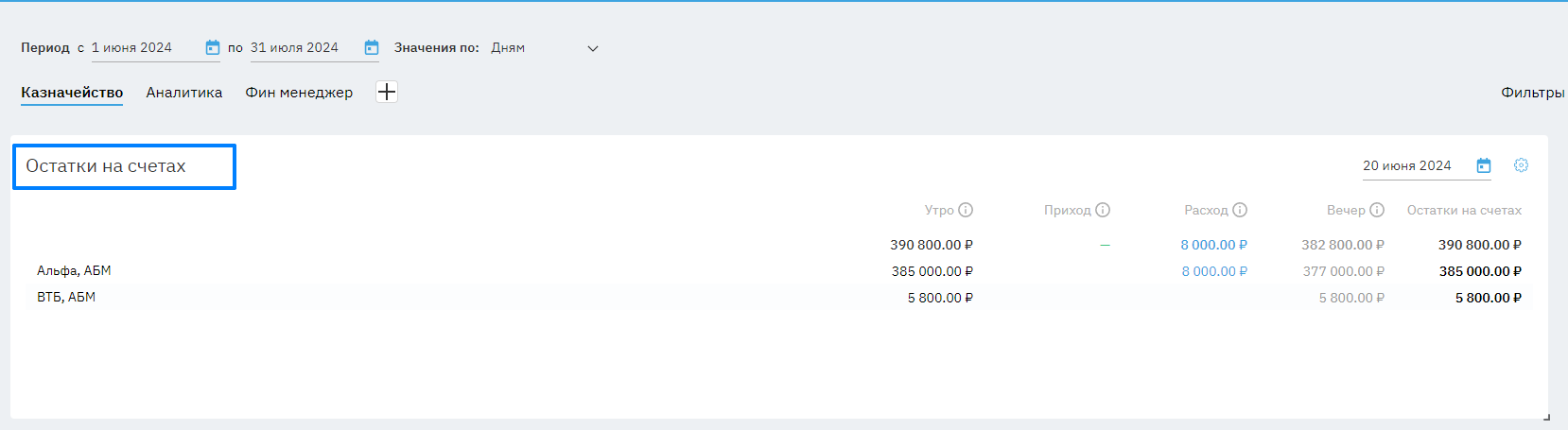This screenshot has height=430, width=1568.
Task: Open the Фильтры panel
Action: (x=1532, y=93)
